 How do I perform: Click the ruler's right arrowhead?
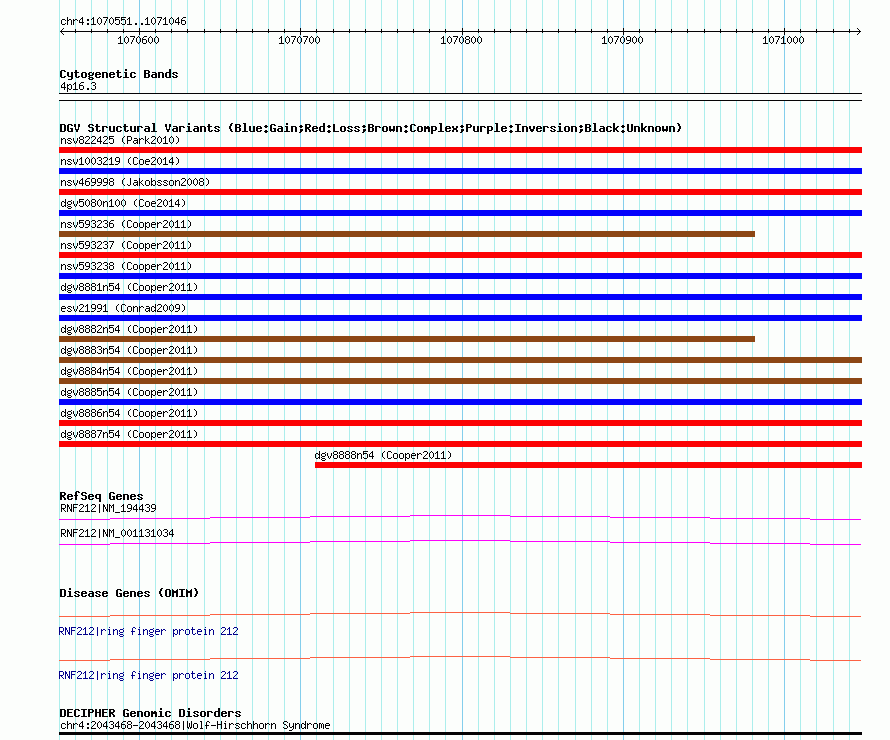click(859, 32)
